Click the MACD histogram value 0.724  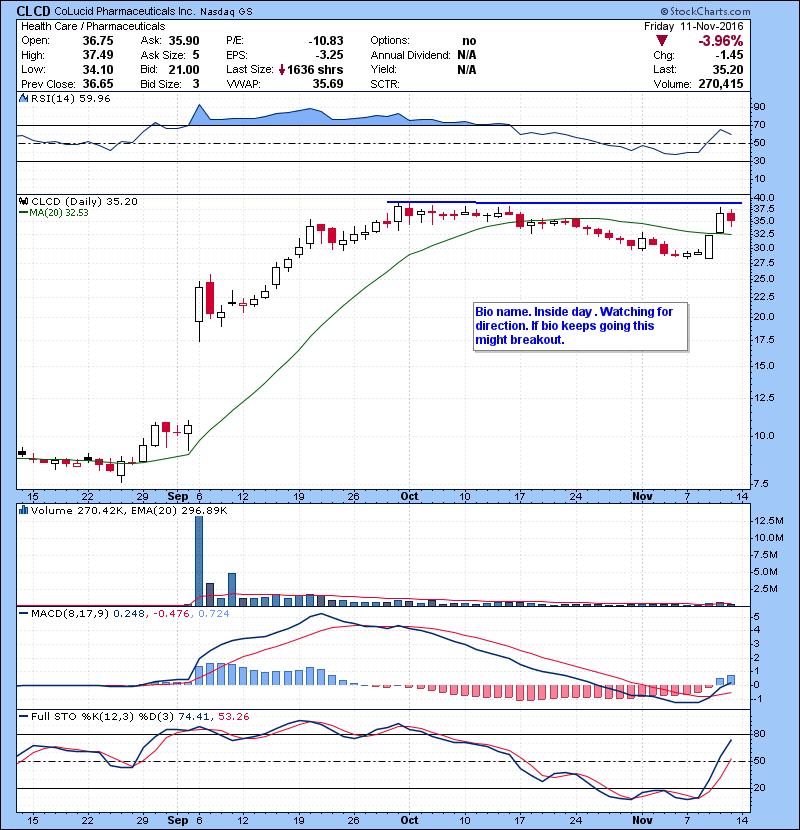tap(214, 614)
